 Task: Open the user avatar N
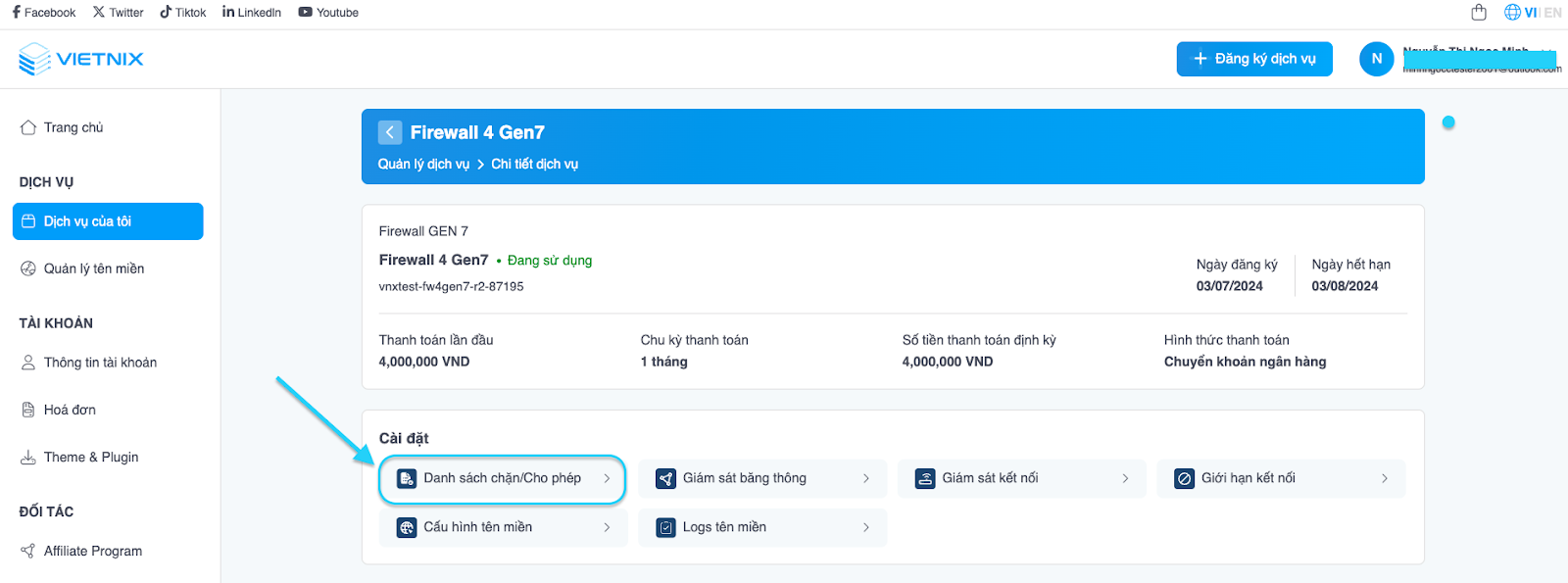1376,59
